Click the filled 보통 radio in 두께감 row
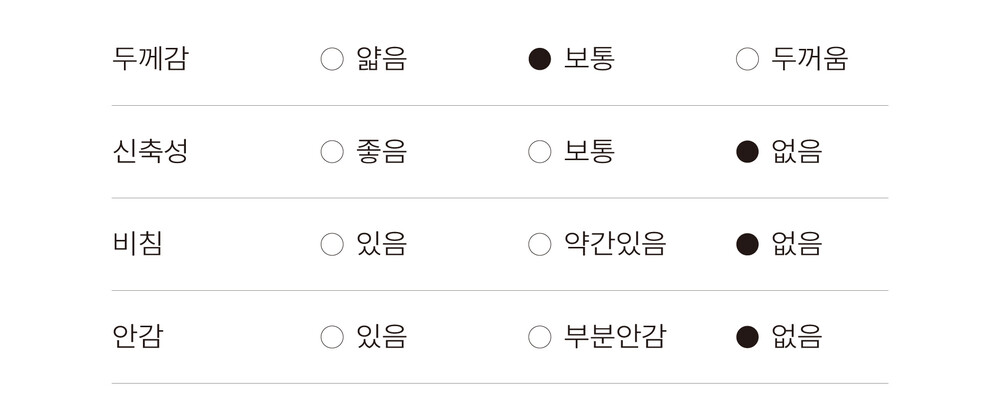This screenshot has height=410, width=1000. 540,59
